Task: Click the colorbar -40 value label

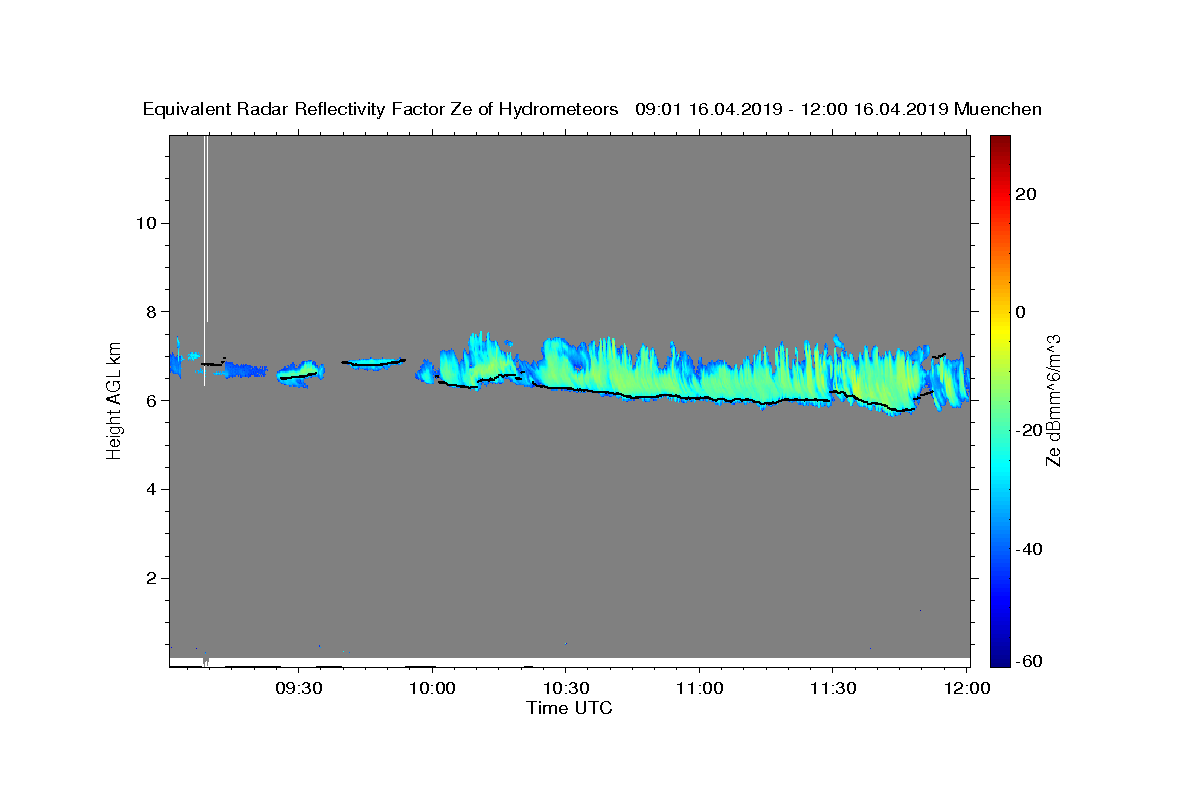Action: [1030, 549]
